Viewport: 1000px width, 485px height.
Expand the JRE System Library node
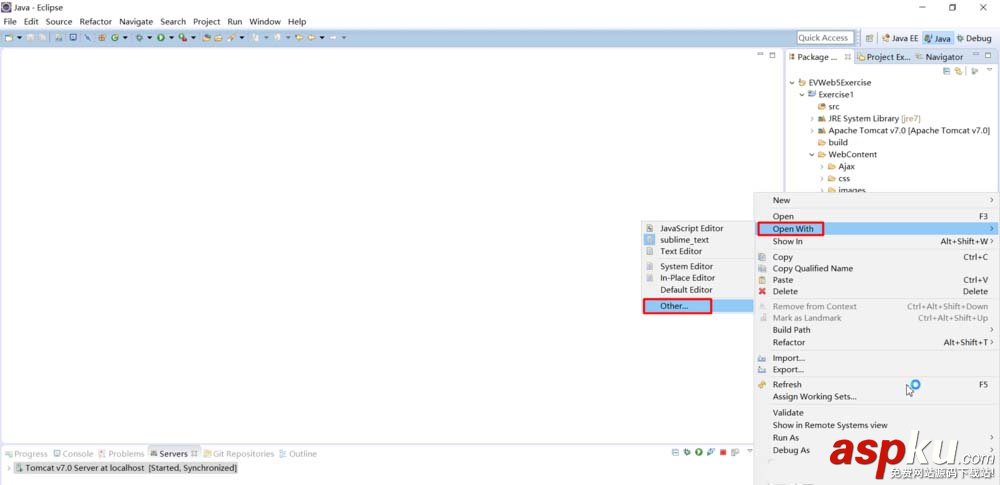click(812, 119)
